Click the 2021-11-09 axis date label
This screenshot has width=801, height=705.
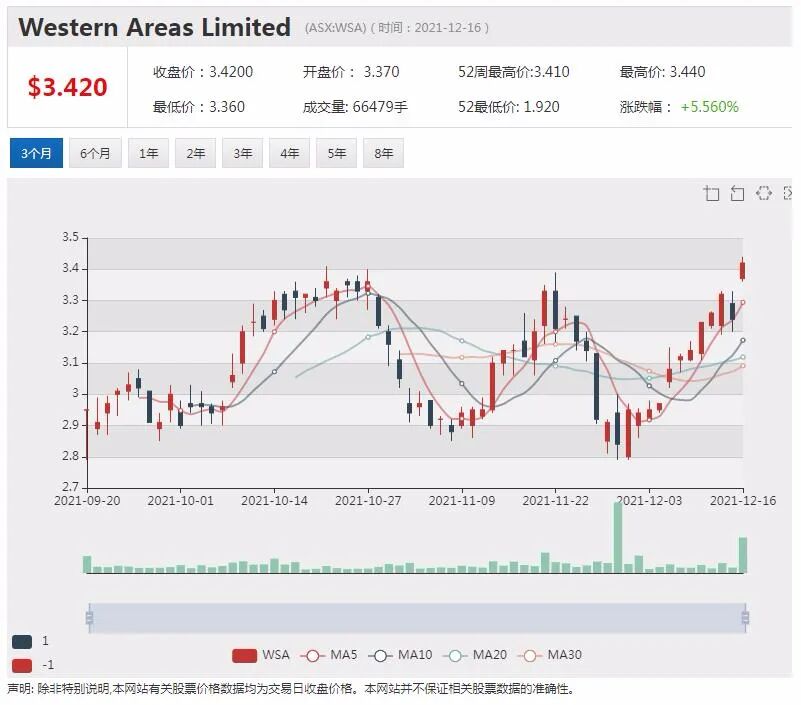462,501
